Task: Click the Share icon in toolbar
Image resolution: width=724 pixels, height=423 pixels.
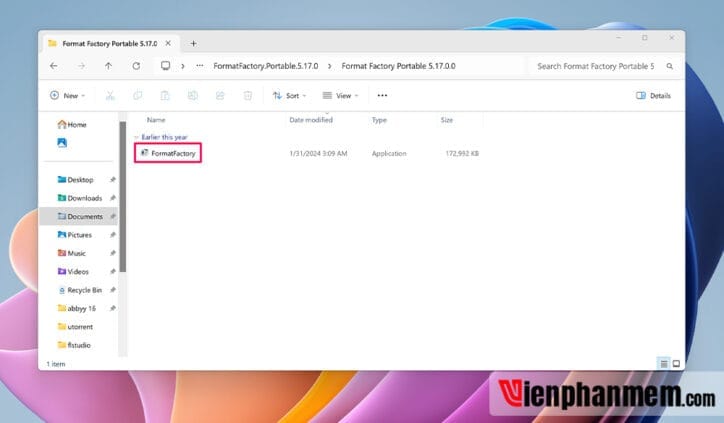Action: coord(220,96)
